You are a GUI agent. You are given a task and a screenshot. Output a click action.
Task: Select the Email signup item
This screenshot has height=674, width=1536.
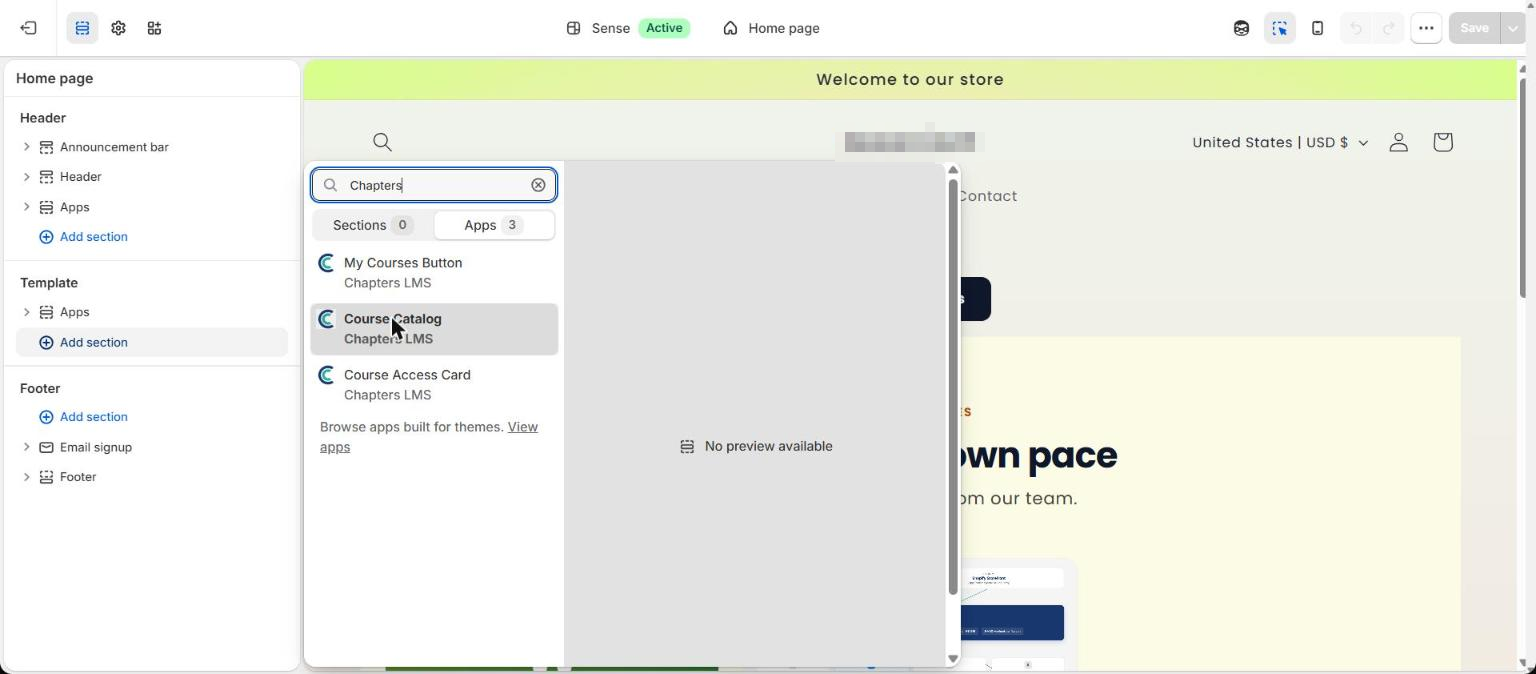pos(96,447)
